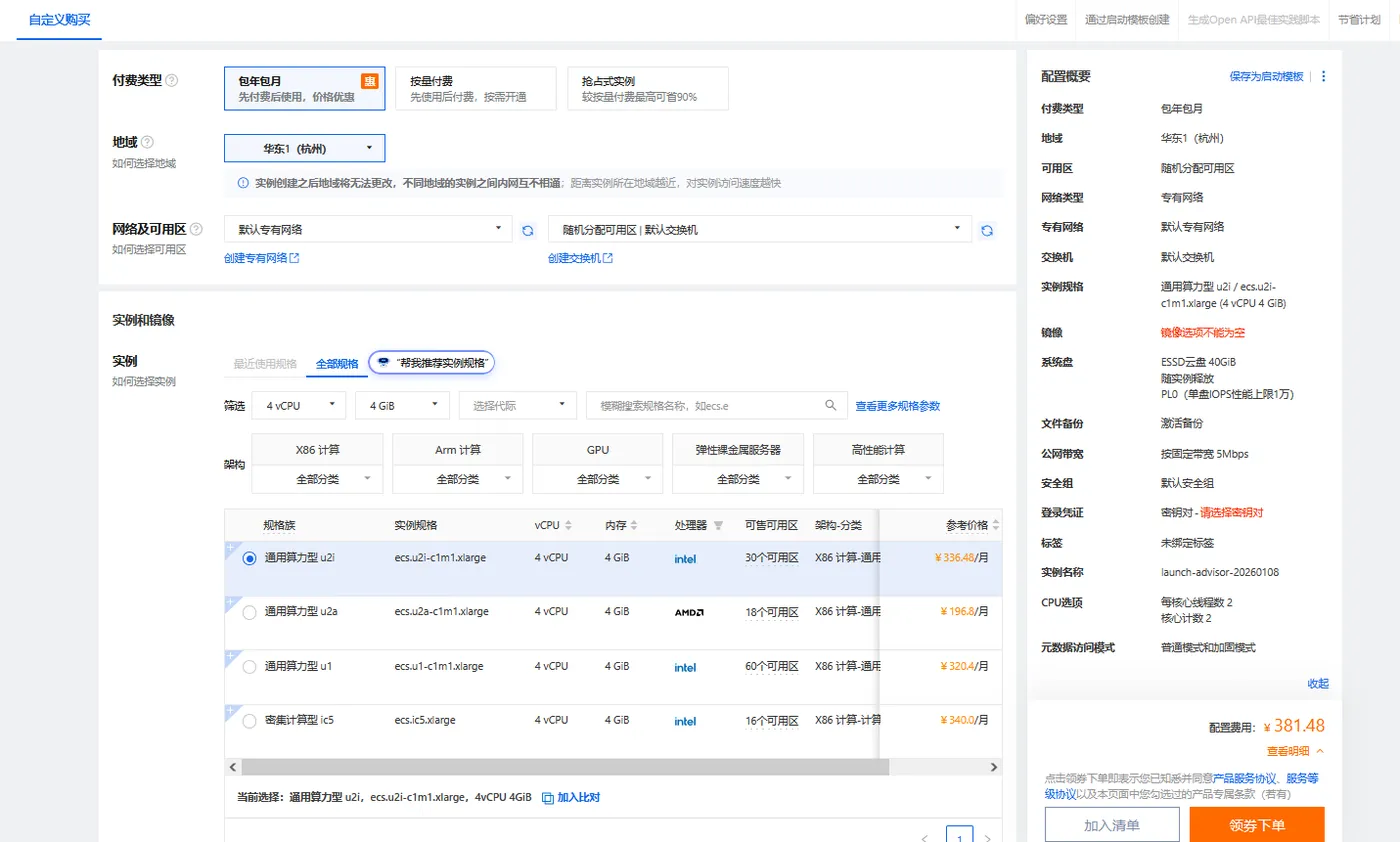Open the 随机分配可用区 | 默认交换机 dropdown
The height and width of the screenshot is (842, 1400).
[x=760, y=229]
